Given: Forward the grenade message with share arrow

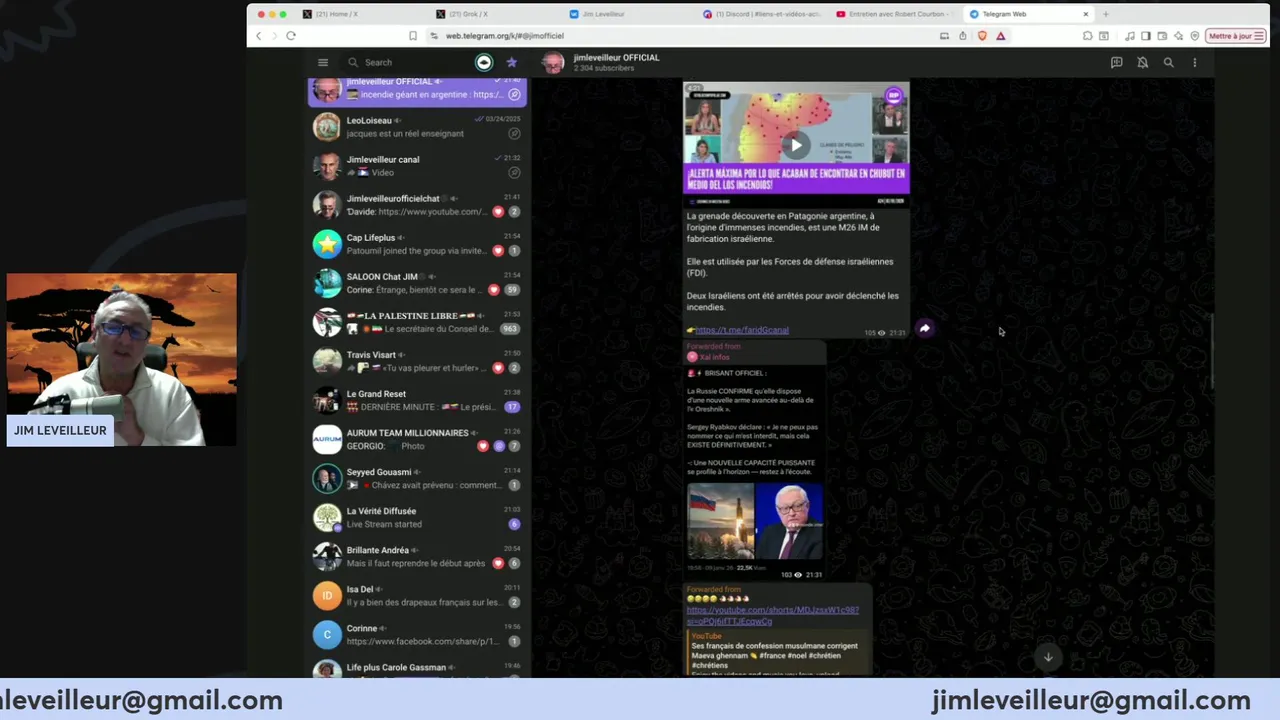Looking at the screenshot, I should tap(925, 328).
